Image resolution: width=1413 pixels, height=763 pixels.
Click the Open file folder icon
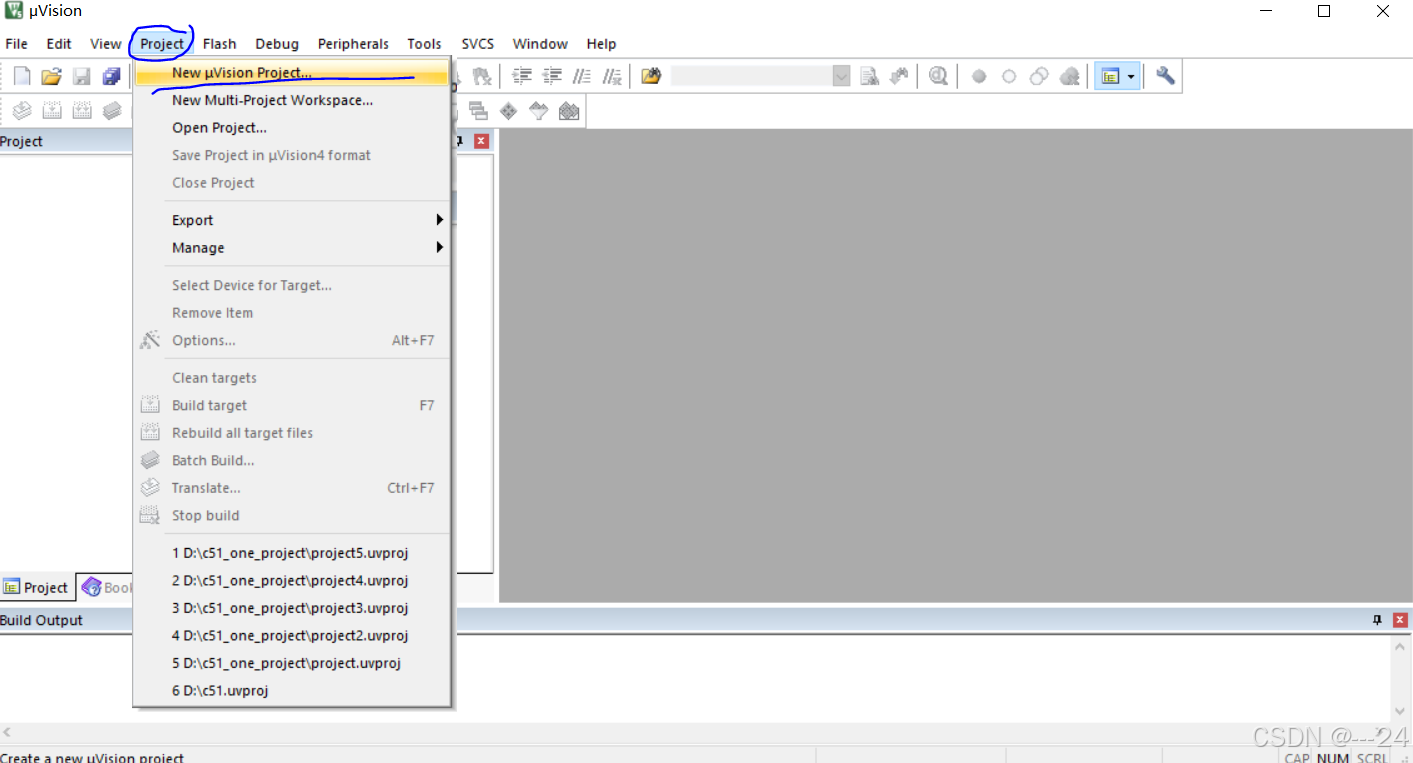click(52, 76)
